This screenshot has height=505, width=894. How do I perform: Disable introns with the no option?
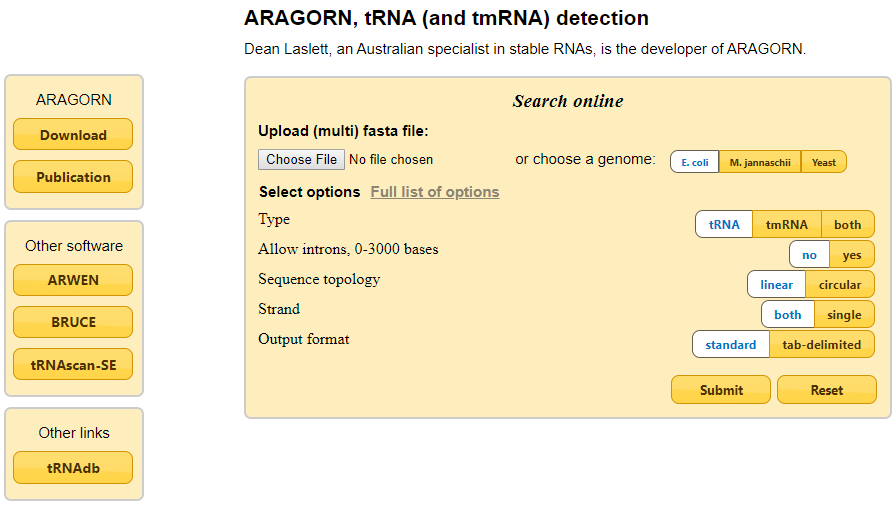pos(809,255)
